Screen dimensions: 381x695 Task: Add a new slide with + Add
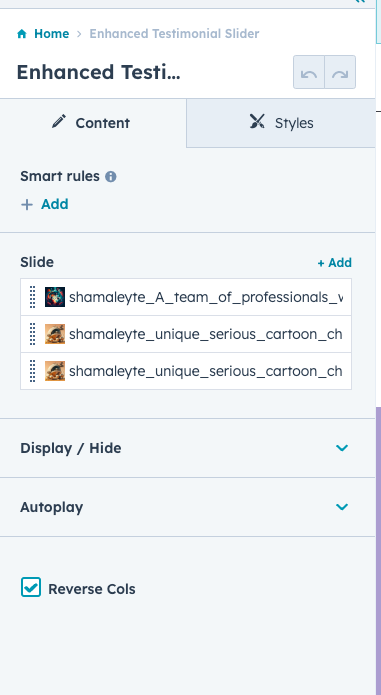[x=334, y=263]
